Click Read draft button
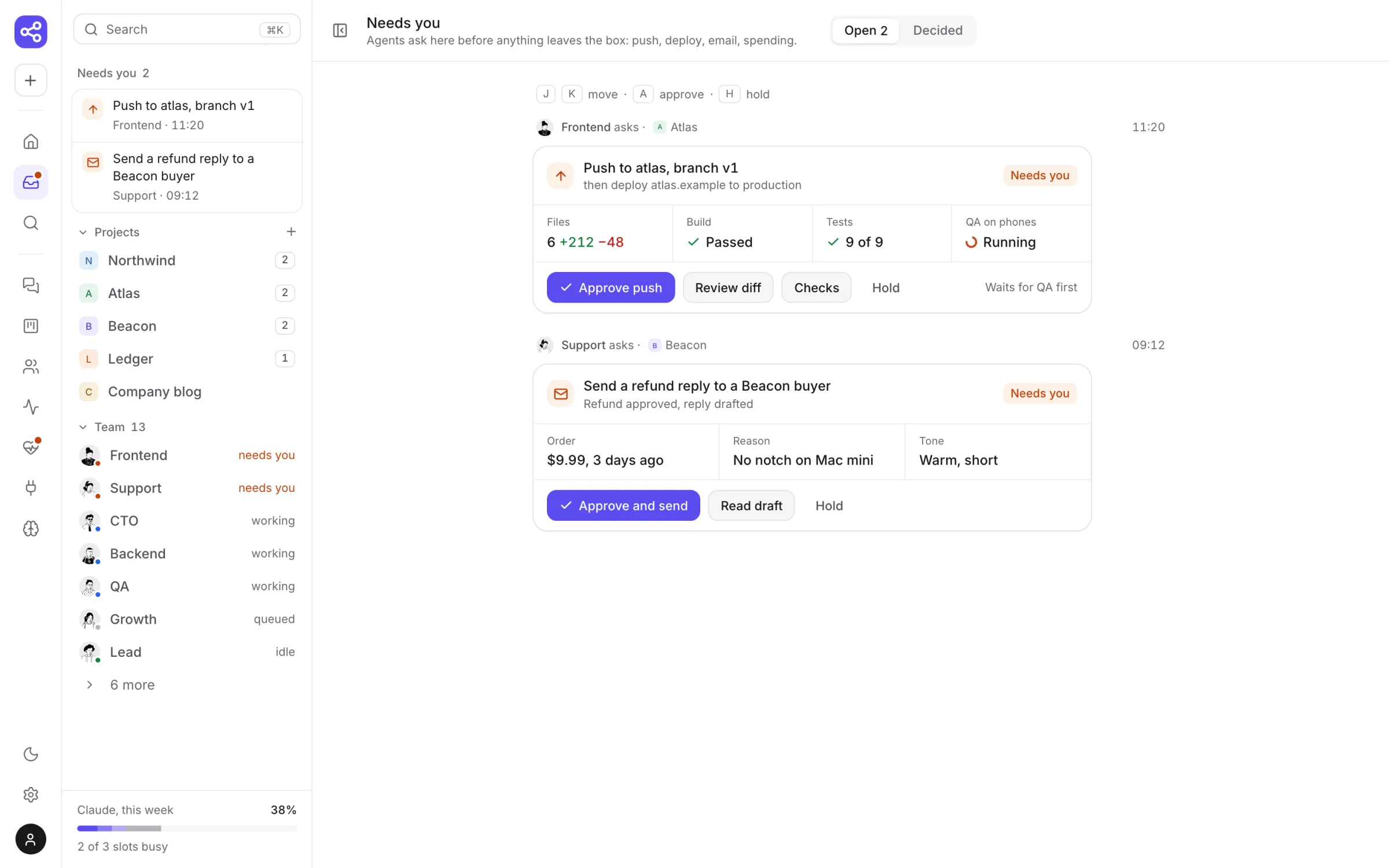Viewport: 1389px width, 868px height. tap(751, 506)
